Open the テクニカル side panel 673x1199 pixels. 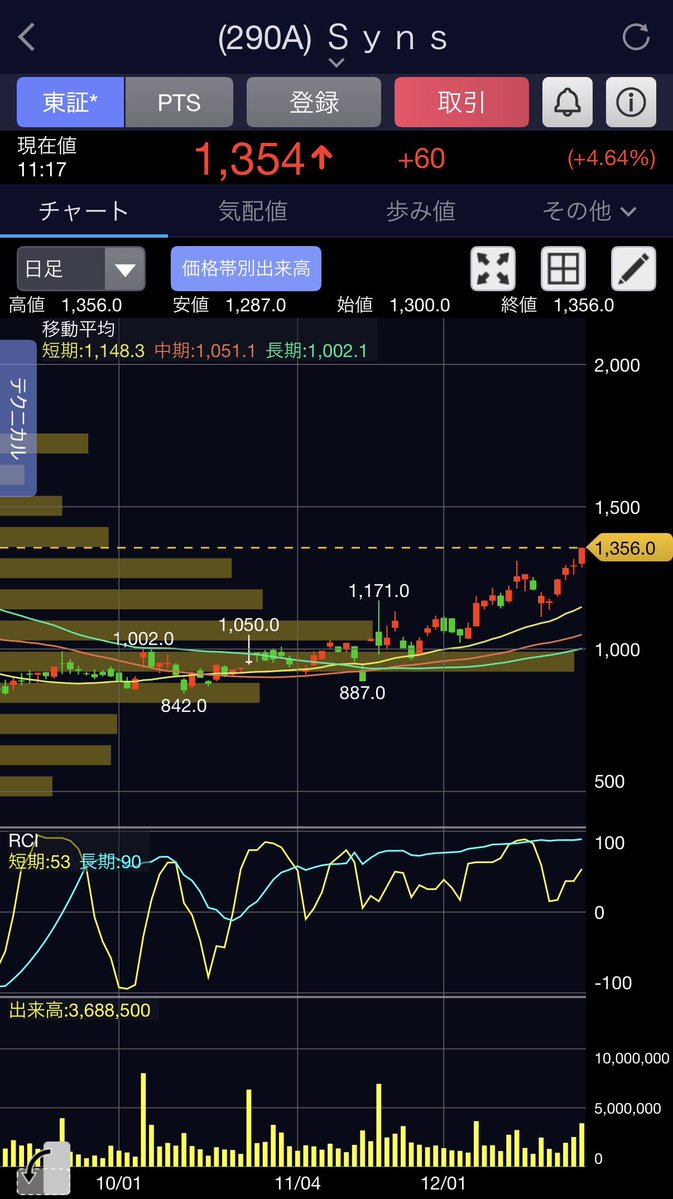(18, 418)
